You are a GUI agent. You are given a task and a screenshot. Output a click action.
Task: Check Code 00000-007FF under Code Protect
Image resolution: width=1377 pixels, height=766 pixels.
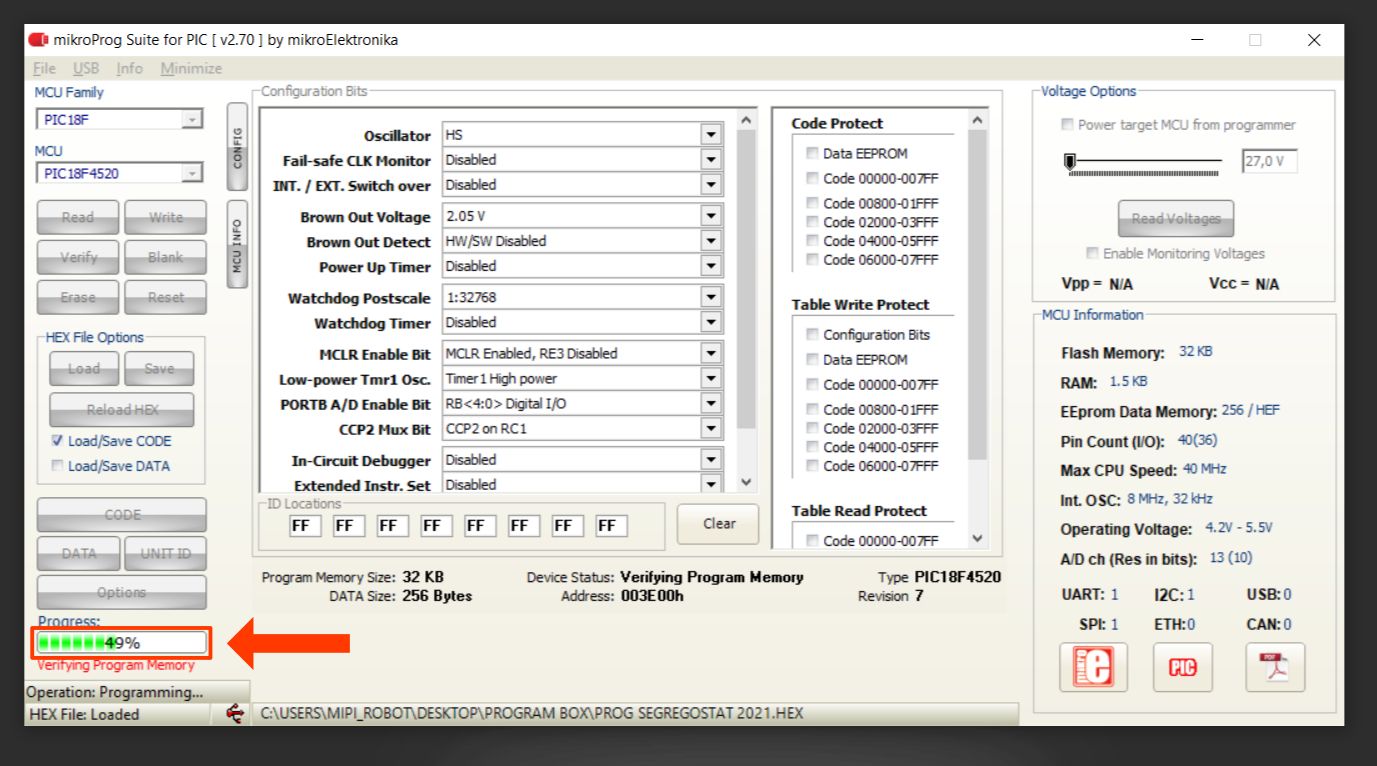click(x=813, y=178)
